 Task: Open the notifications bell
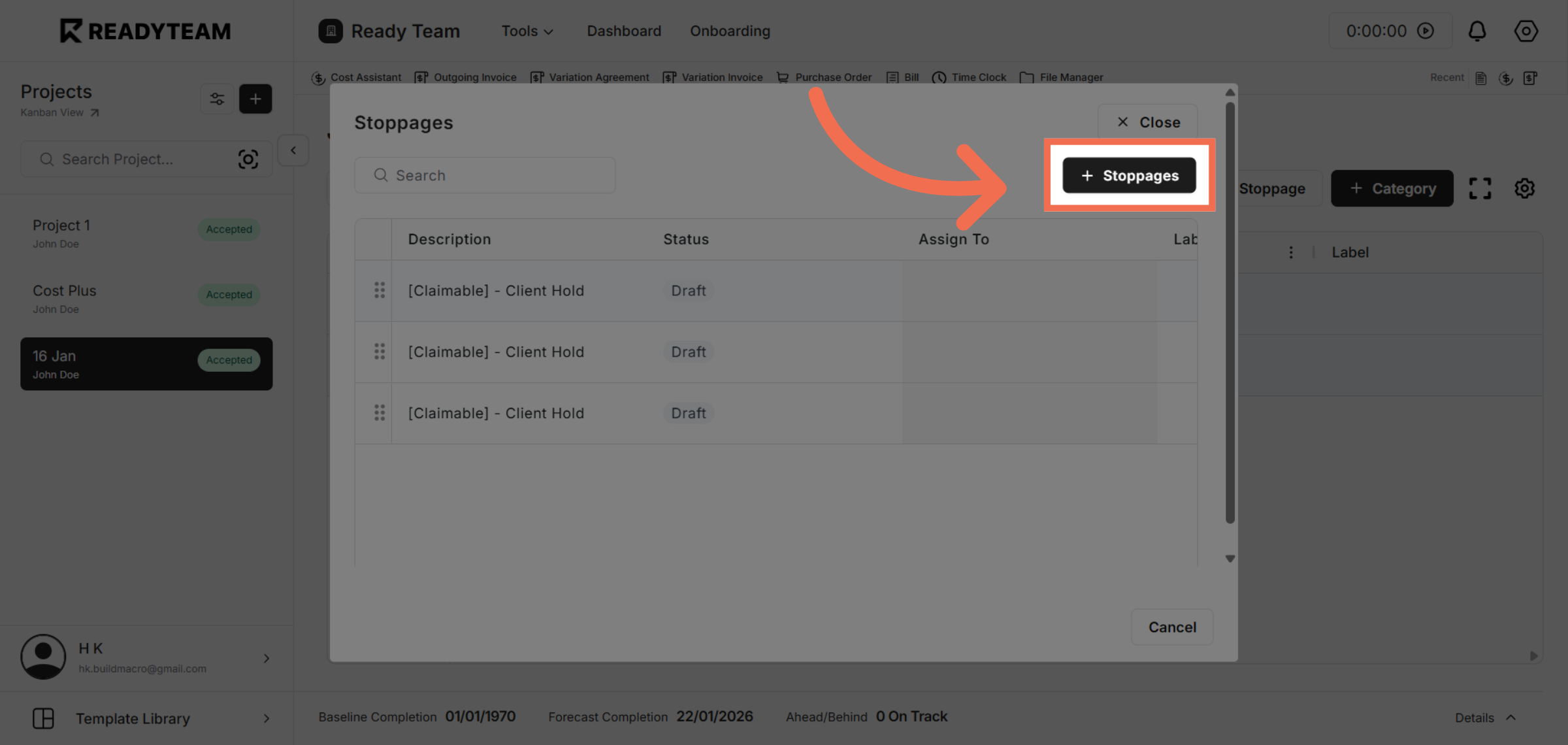point(1477,31)
